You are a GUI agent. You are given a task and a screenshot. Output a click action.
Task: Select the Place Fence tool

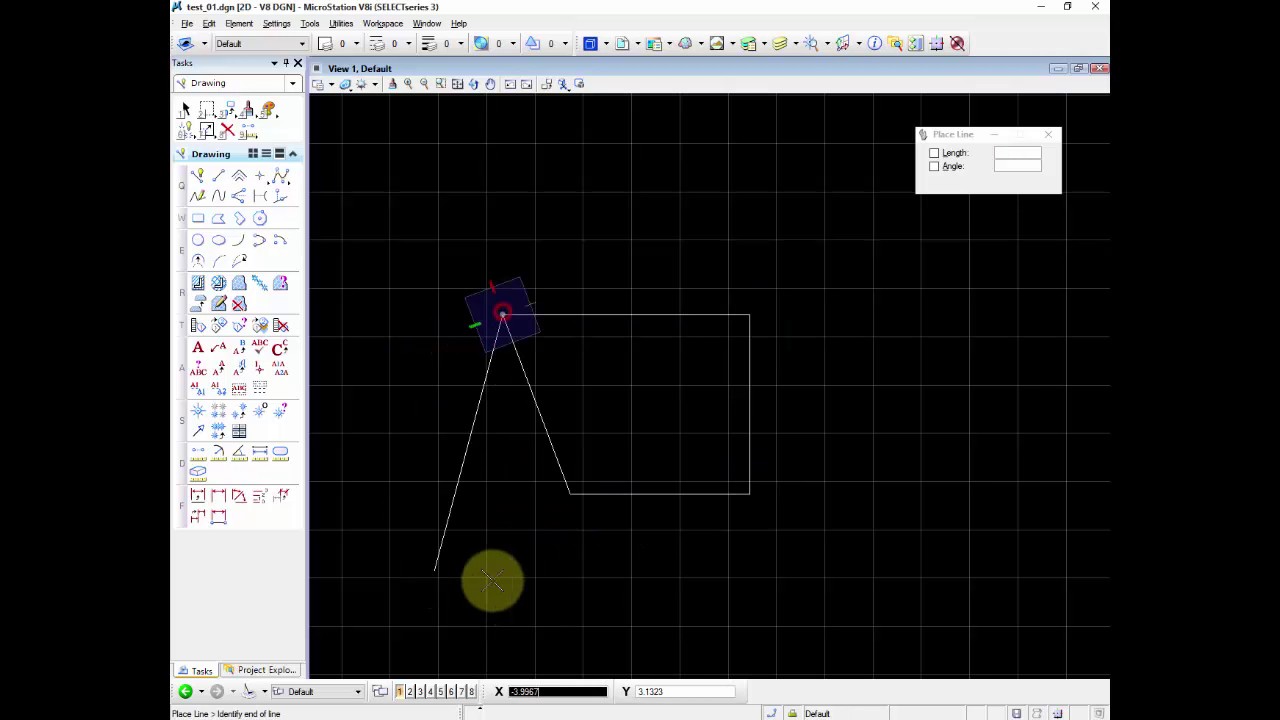coord(207,110)
